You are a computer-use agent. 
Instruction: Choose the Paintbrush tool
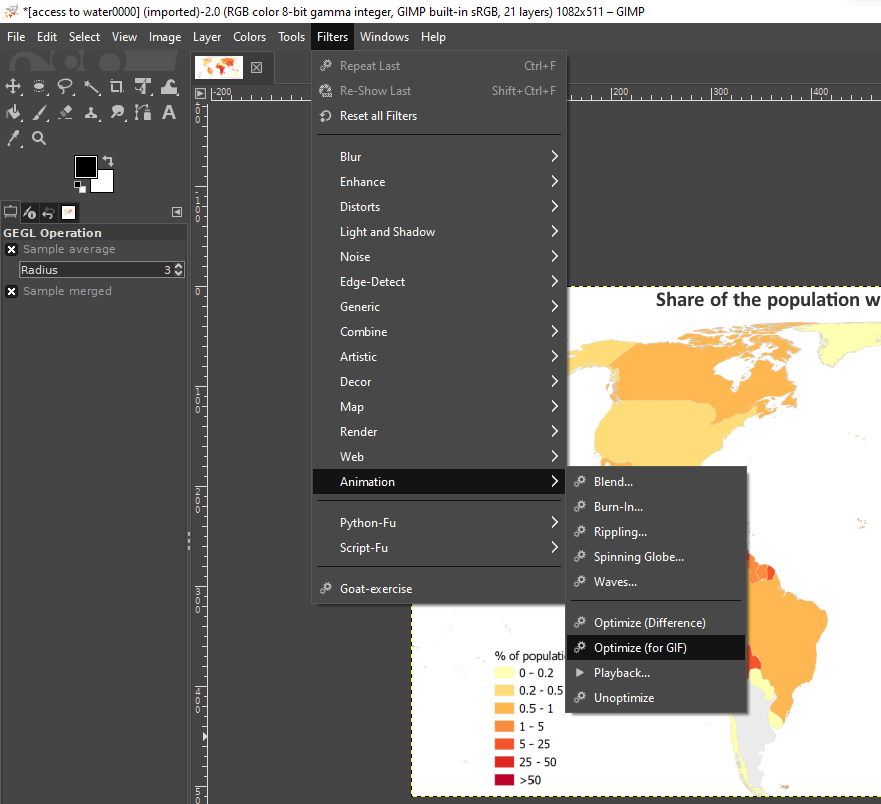39,112
